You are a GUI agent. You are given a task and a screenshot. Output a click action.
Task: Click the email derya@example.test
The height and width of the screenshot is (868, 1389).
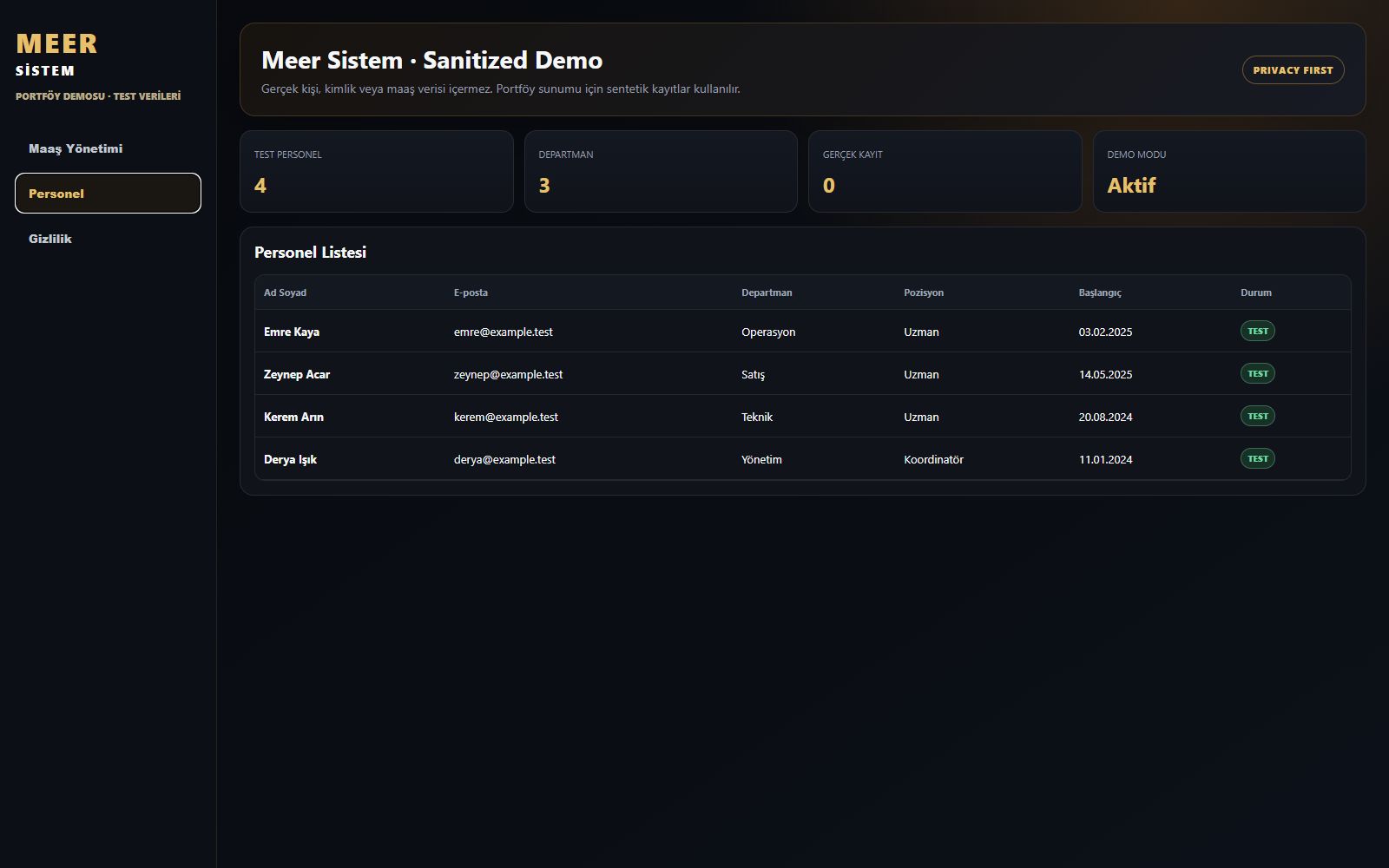tap(504, 459)
